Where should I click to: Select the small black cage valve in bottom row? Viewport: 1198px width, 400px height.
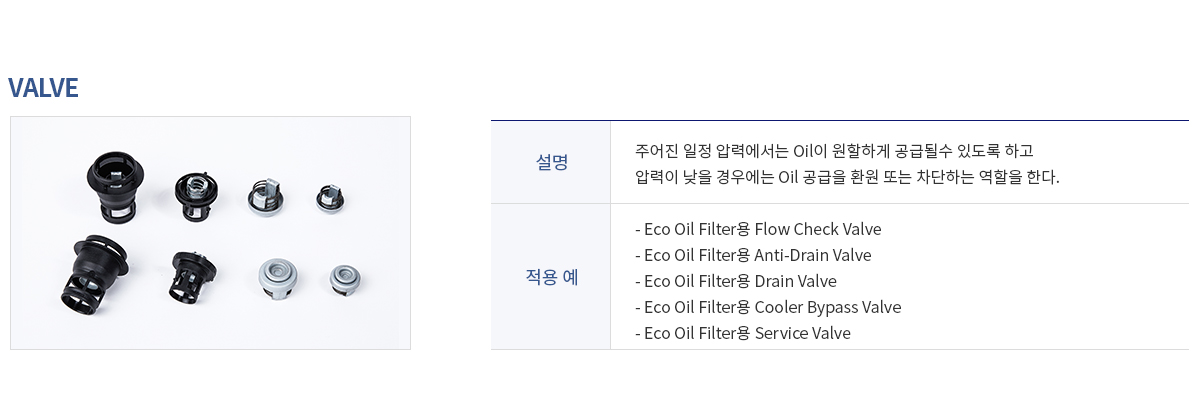coord(193,276)
